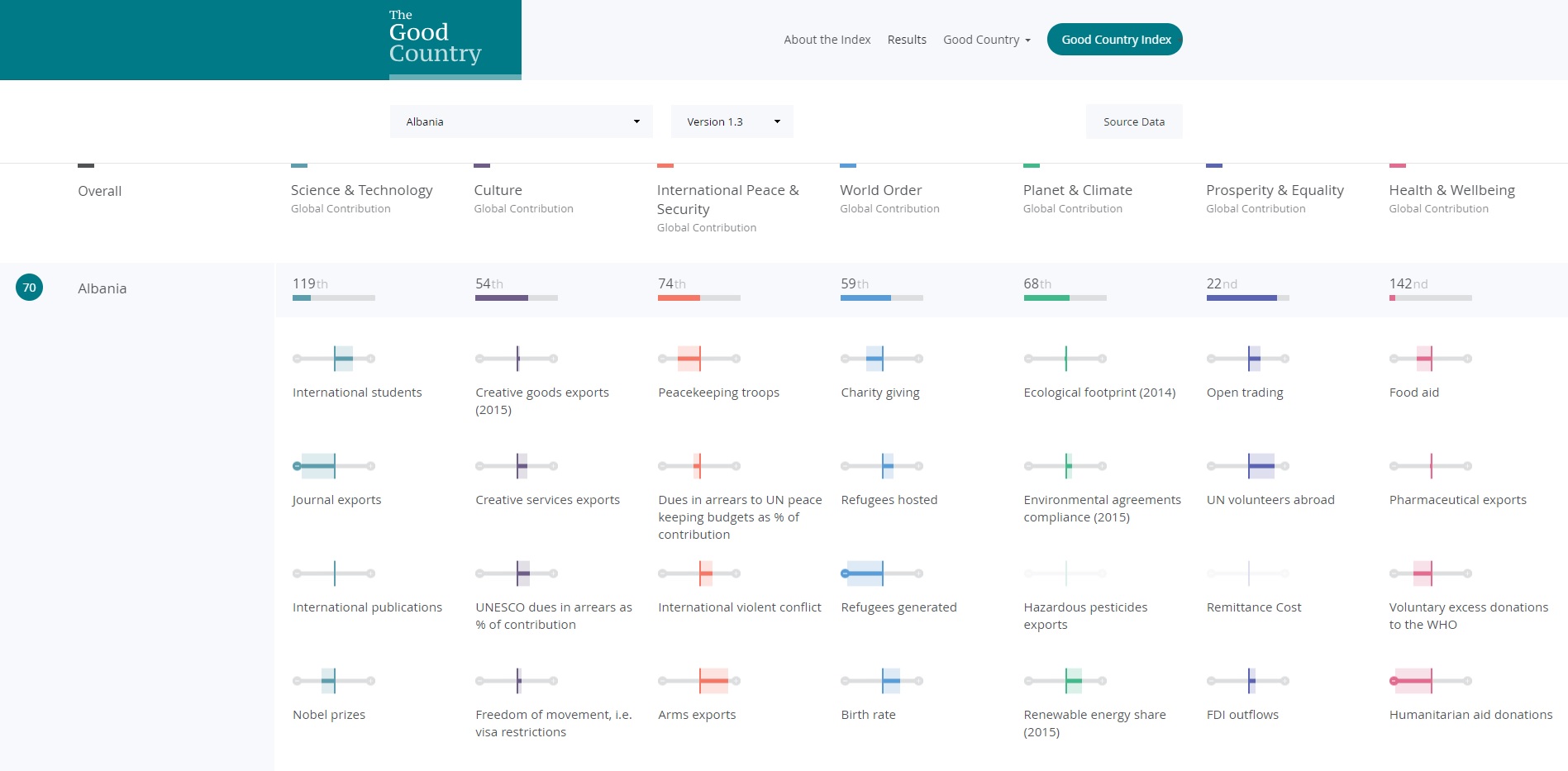
Task: Select the Overall column heading
Action: click(99, 191)
